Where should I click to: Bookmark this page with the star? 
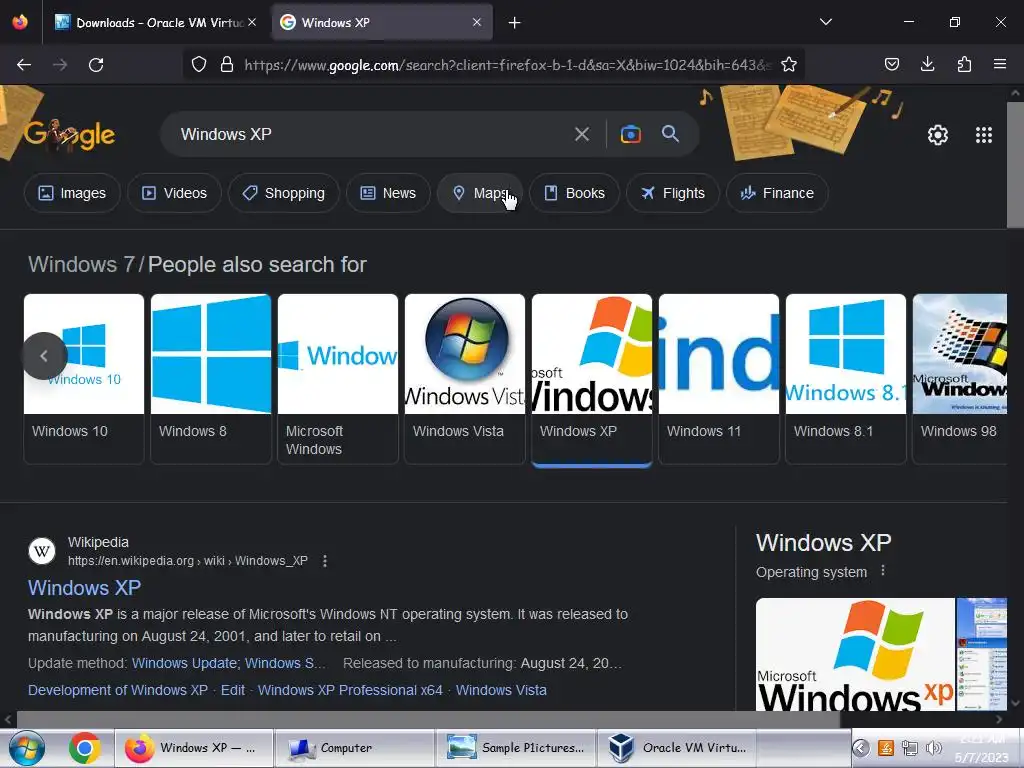(789, 65)
